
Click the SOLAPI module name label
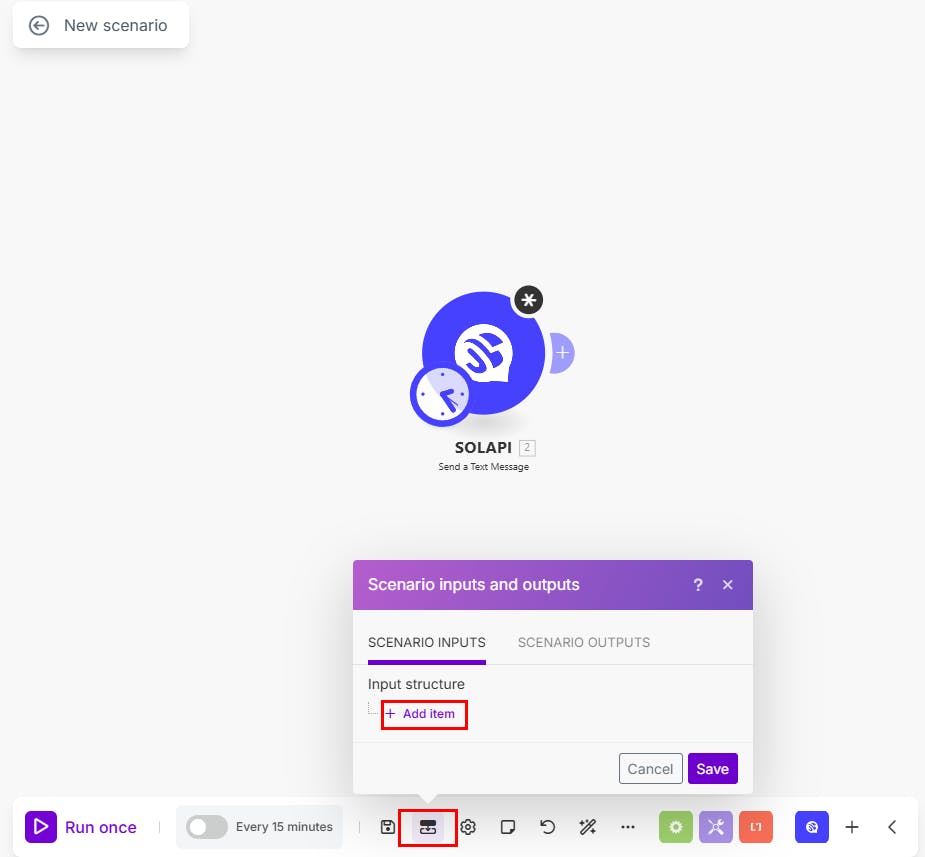483,448
